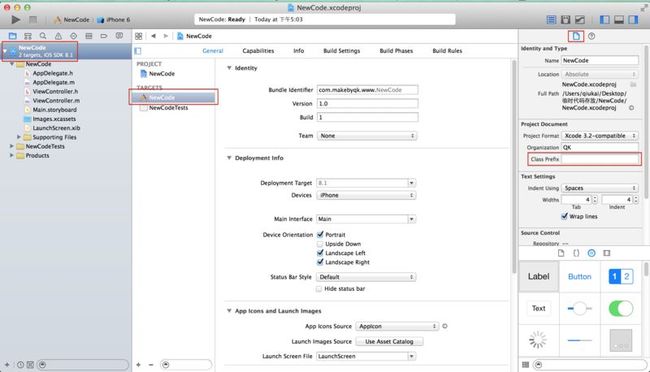Image resolution: width=650 pixels, height=372 pixels.
Task: Toggle the Debug area visibility
Action: click(619, 19)
